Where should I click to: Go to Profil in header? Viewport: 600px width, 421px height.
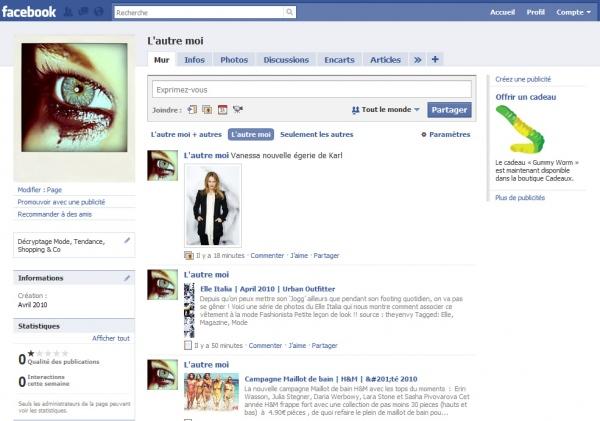(535, 12)
